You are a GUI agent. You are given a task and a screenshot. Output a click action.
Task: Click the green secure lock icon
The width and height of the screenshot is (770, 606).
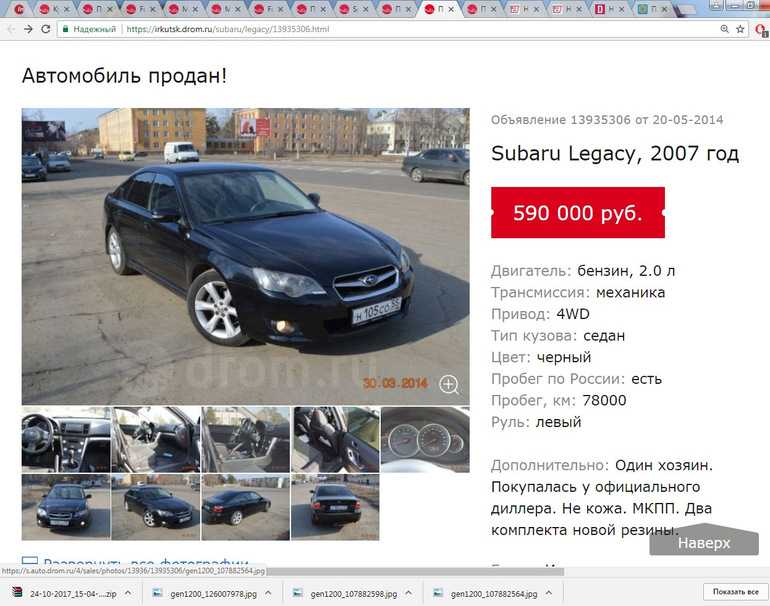65,29
